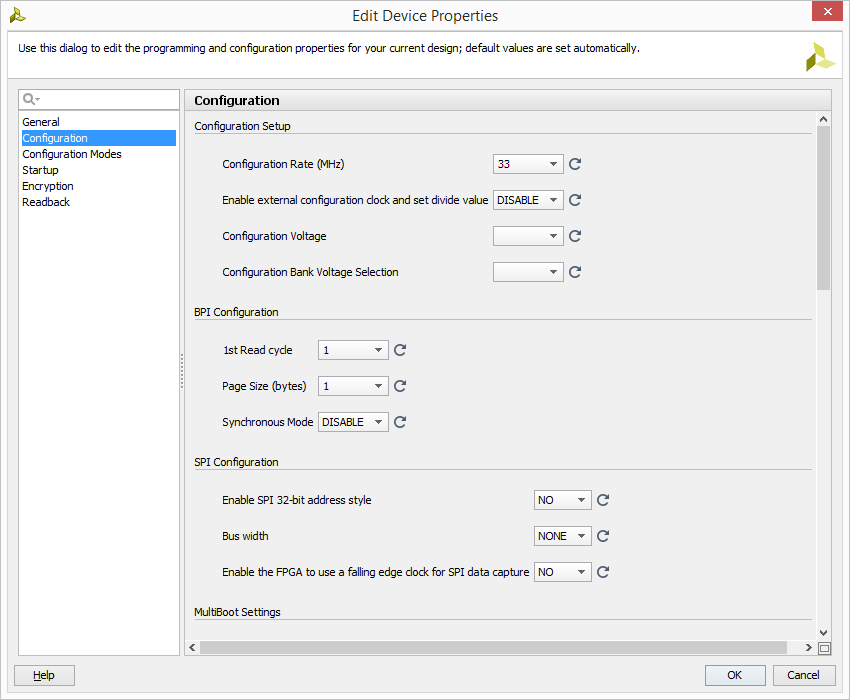Viewport: 850px width, 700px height.
Task: Click the search magnifier icon
Action: pyautogui.click(x=30, y=99)
